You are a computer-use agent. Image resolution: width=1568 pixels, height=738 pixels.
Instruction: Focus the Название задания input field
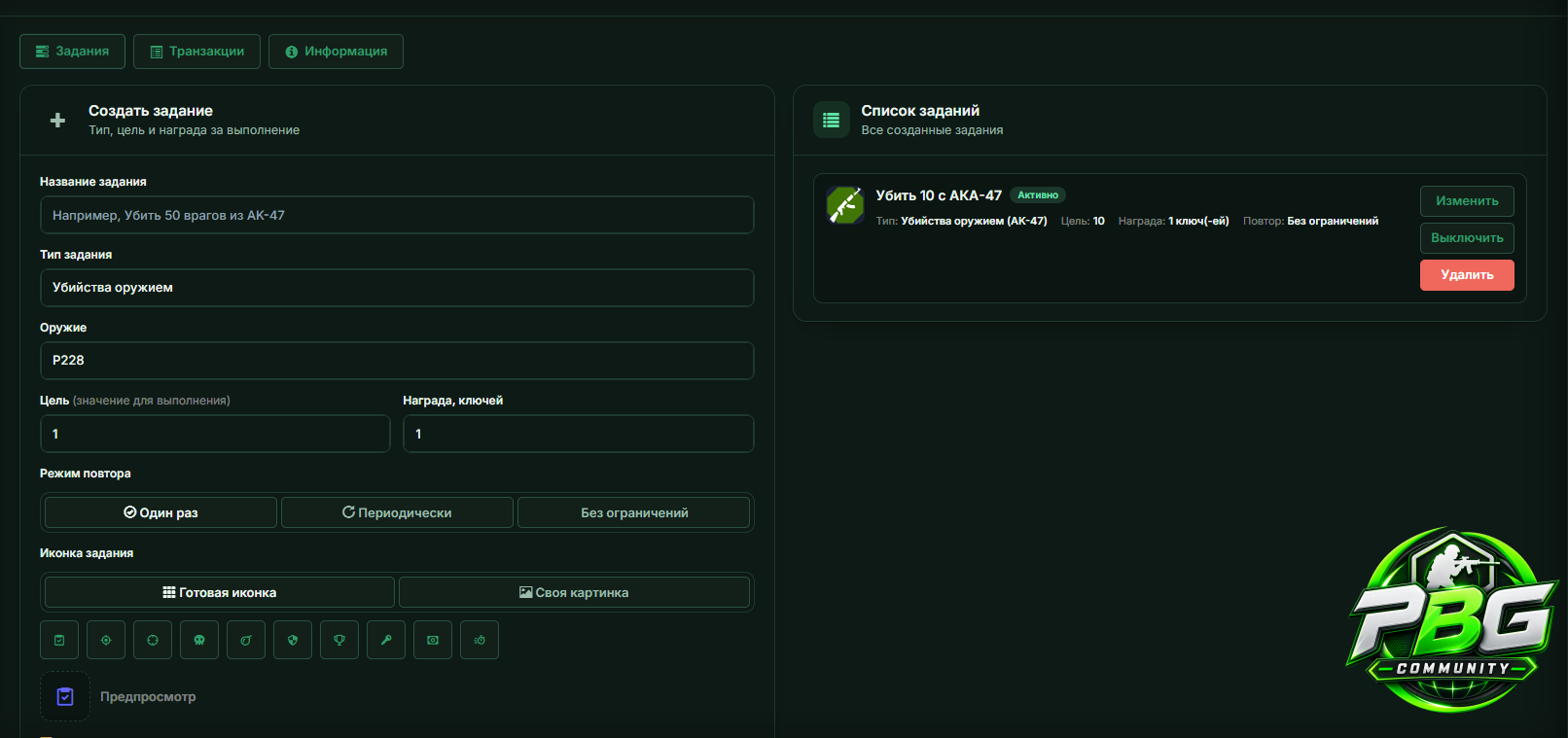[397, 215]
